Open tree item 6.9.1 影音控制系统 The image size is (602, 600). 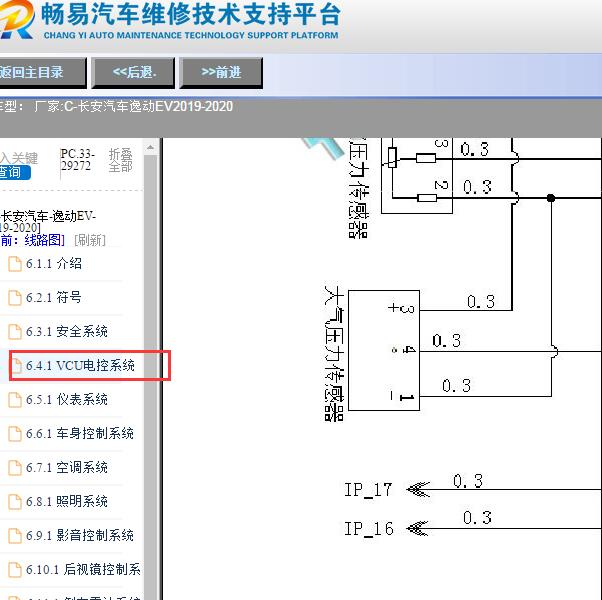point(80,535)
